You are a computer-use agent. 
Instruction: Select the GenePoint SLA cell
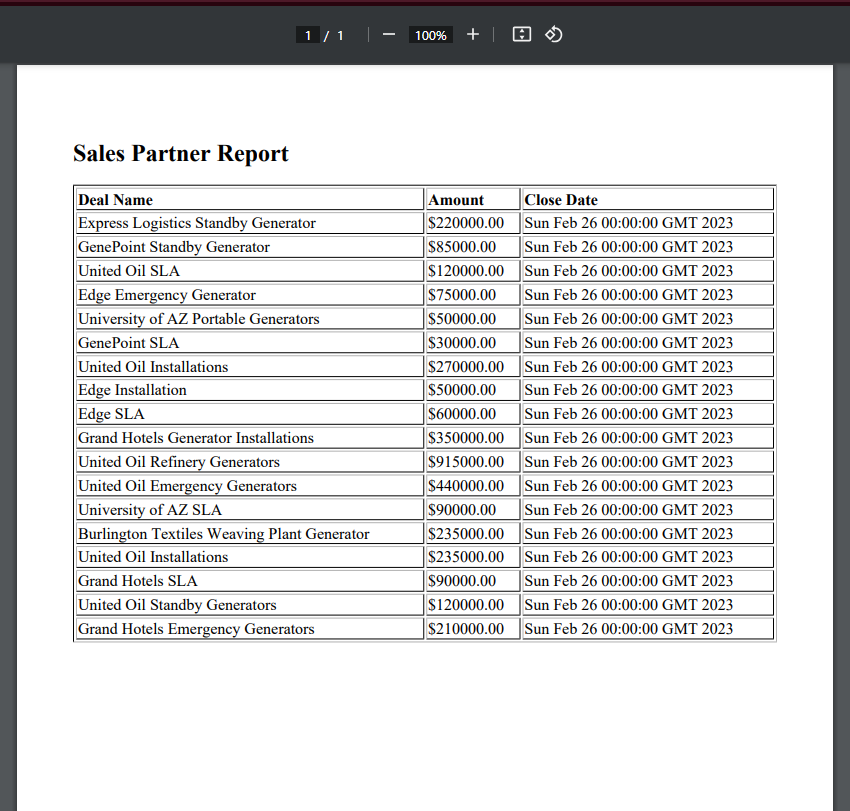(x=250, y=343)
